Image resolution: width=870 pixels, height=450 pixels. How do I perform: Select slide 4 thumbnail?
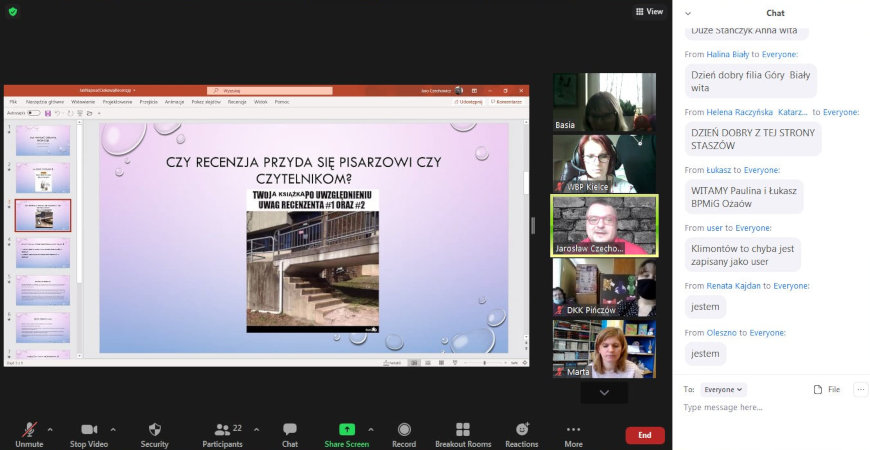click(x=43, y=252)
